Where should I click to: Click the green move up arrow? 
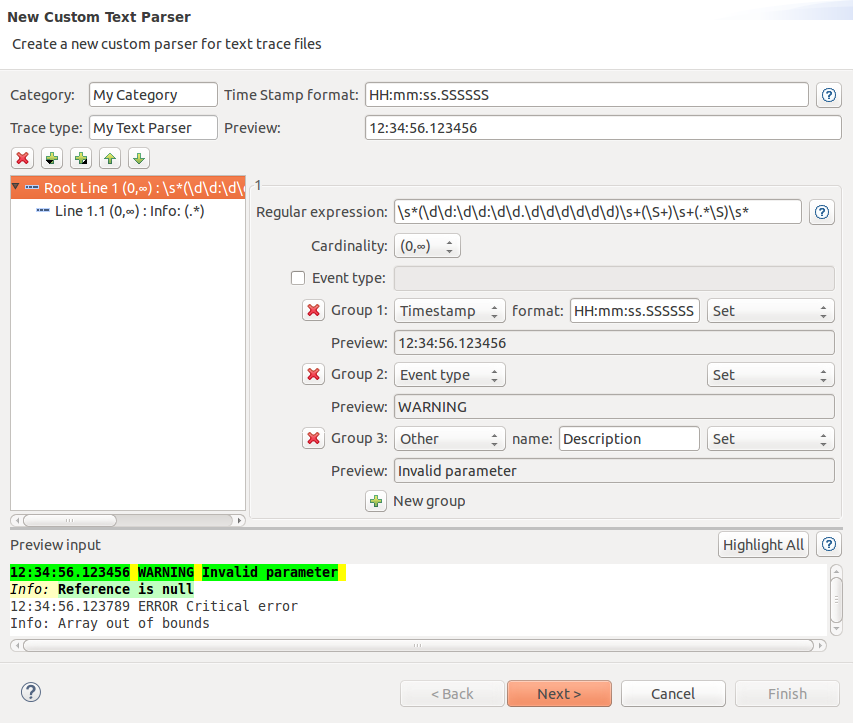[110, 158]
